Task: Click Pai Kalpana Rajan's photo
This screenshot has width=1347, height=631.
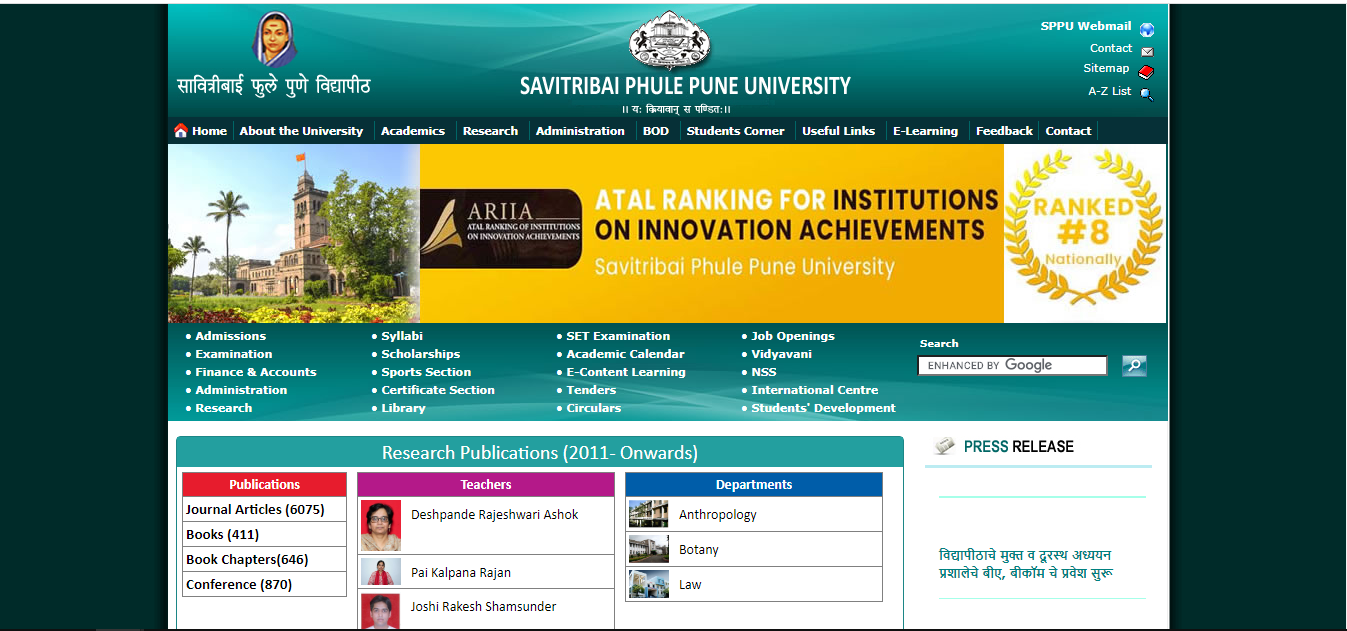Action: pos(381,572)
